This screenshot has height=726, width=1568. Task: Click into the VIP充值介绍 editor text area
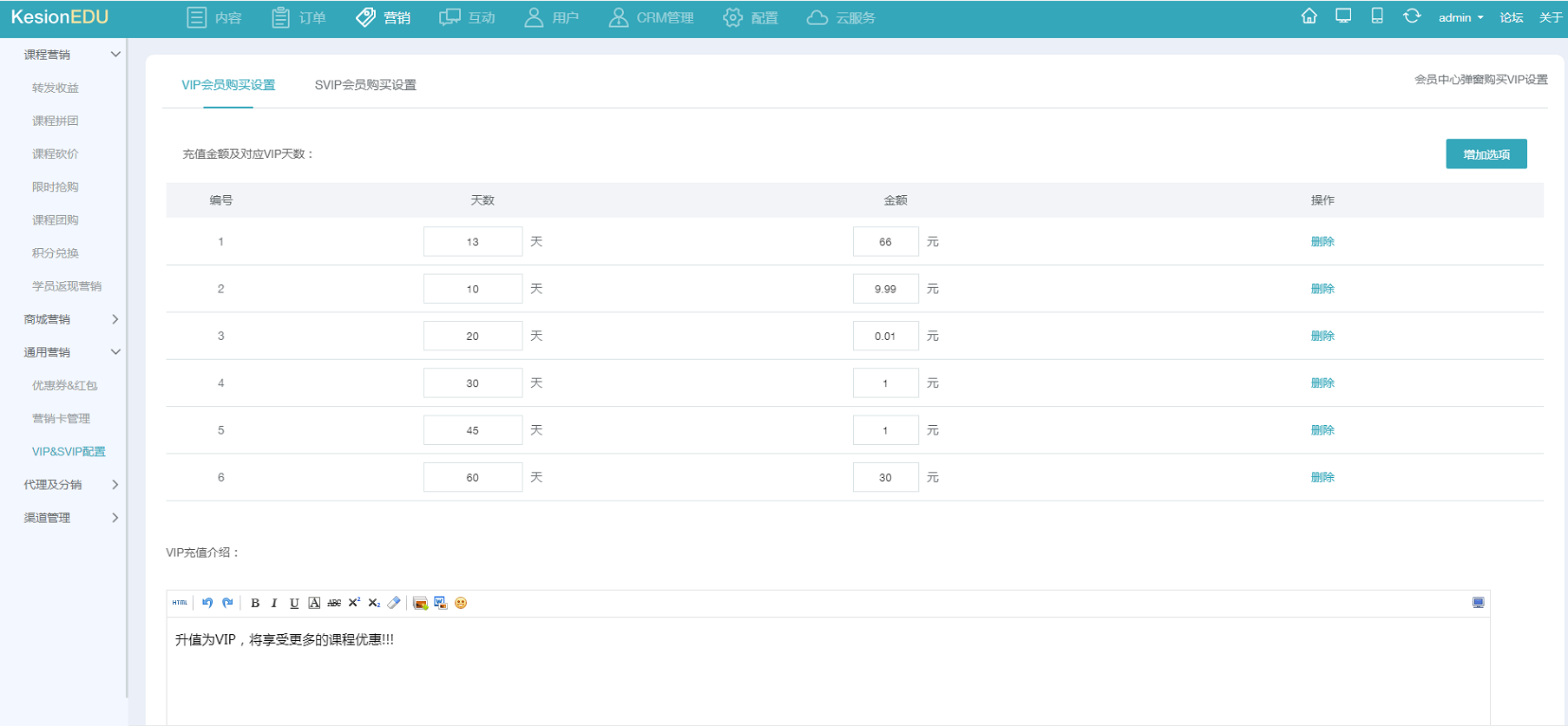(x=828, y=671)
